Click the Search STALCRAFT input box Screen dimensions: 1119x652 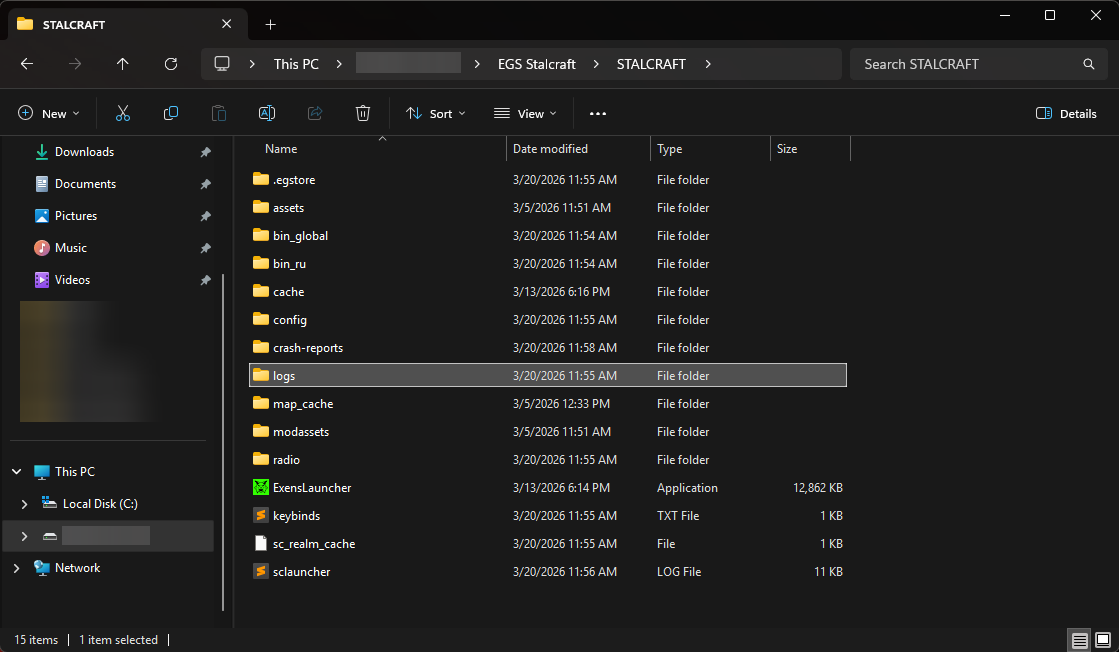click(x=965, y=64)
